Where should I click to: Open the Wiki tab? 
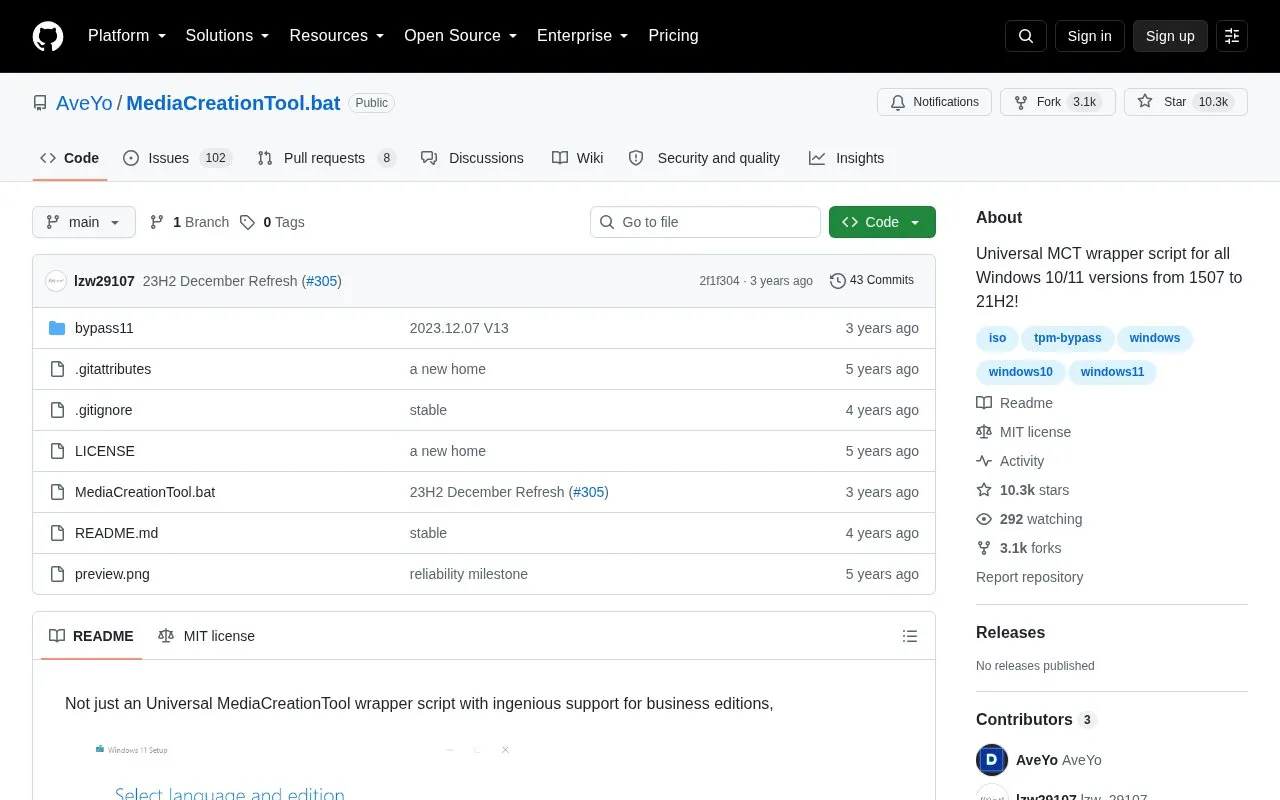tap(578, 158)
